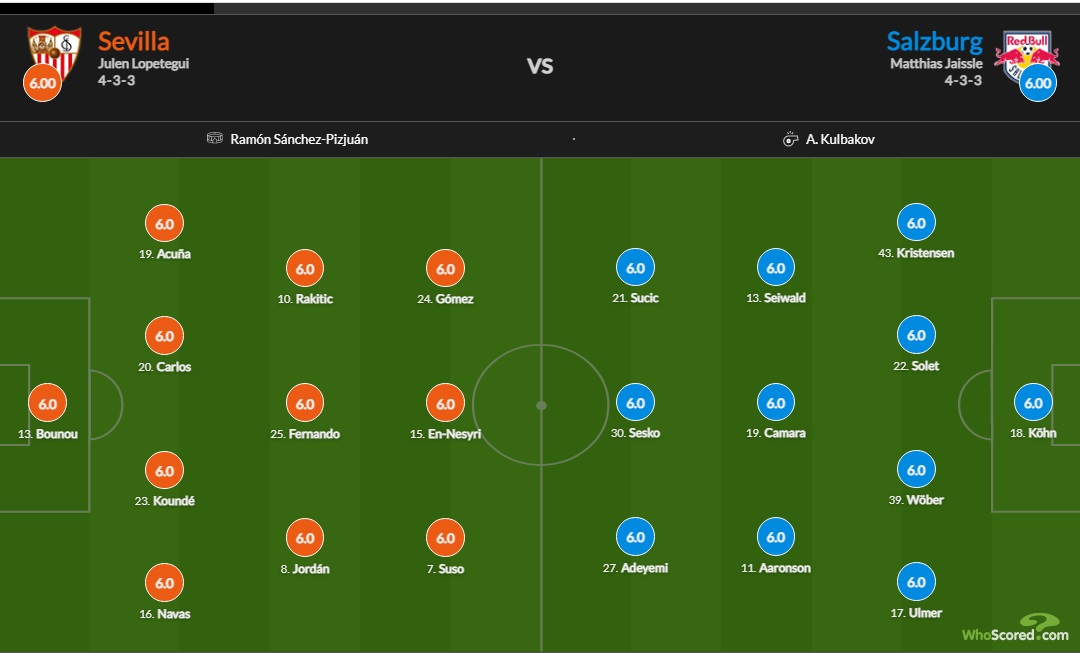Click the Adeyemi player name

[644, 568]
